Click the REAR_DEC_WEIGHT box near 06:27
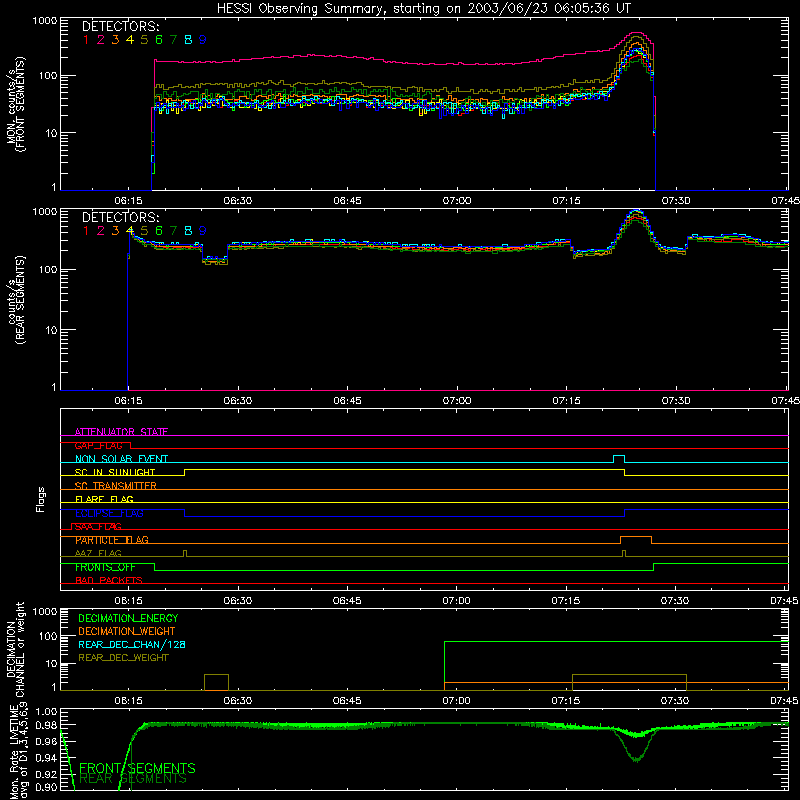 216,682
